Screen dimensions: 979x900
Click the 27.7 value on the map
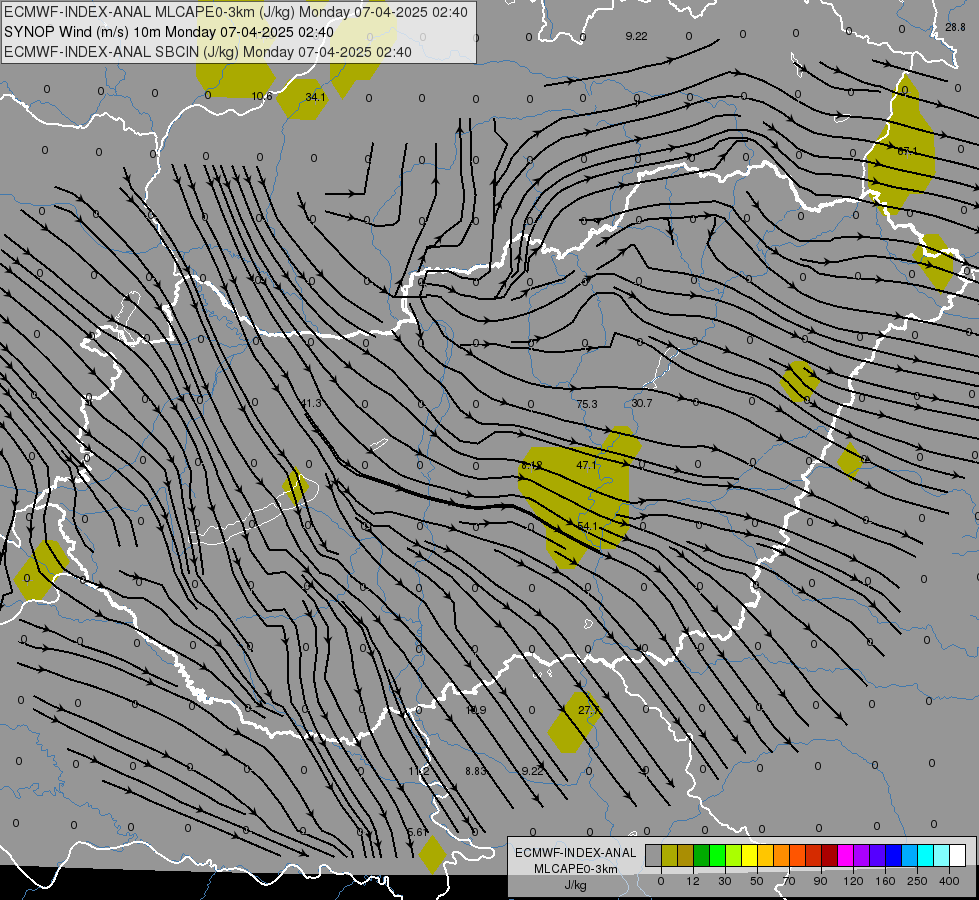[x=589, y=710]
